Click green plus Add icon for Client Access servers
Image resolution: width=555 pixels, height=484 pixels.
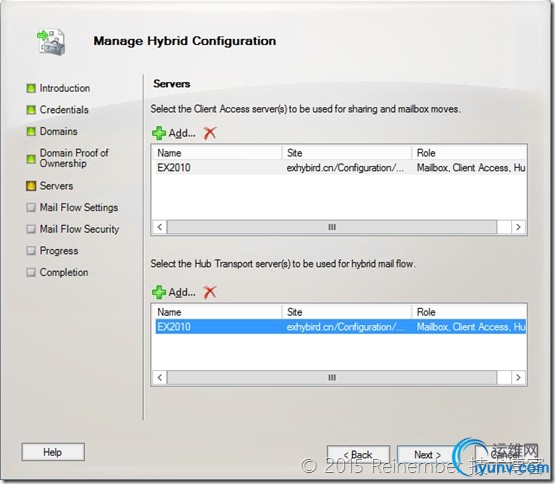point(159,133)
